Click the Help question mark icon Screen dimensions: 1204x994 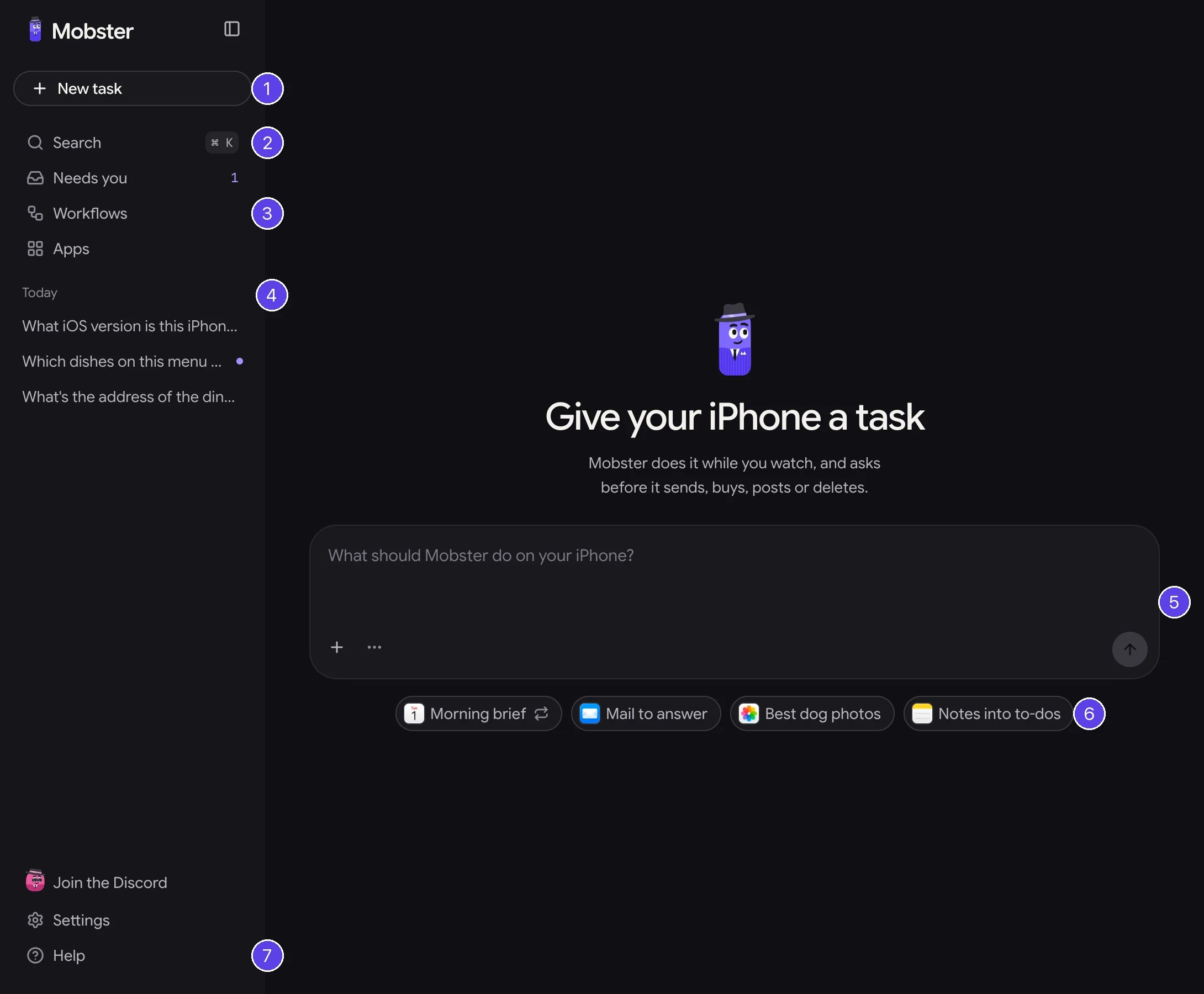[35, 956]
